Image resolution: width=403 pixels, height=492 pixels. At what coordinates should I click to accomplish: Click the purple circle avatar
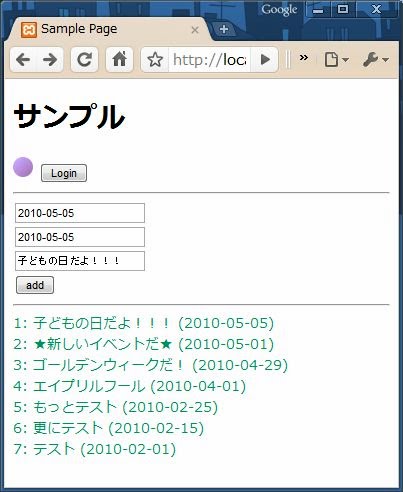click(x=23, y=167)
